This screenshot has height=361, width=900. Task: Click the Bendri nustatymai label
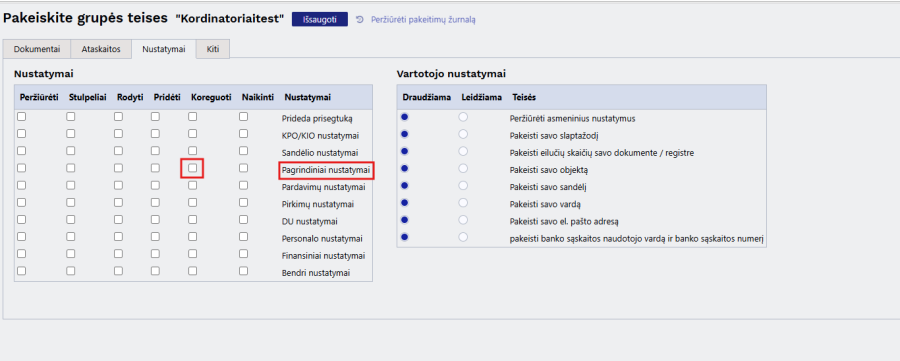316,273
